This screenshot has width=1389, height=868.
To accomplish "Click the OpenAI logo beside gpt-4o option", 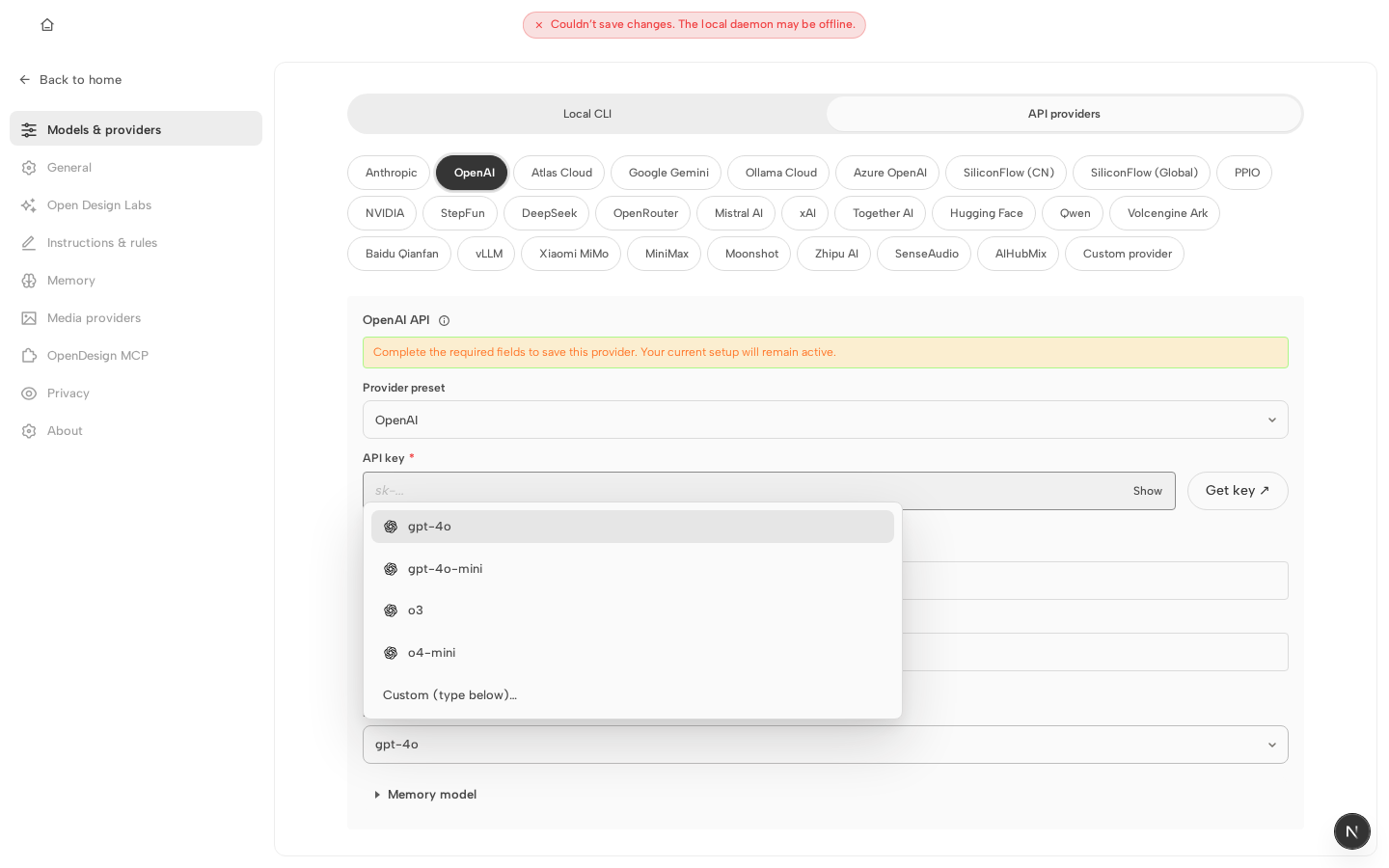I will [391, 527].
